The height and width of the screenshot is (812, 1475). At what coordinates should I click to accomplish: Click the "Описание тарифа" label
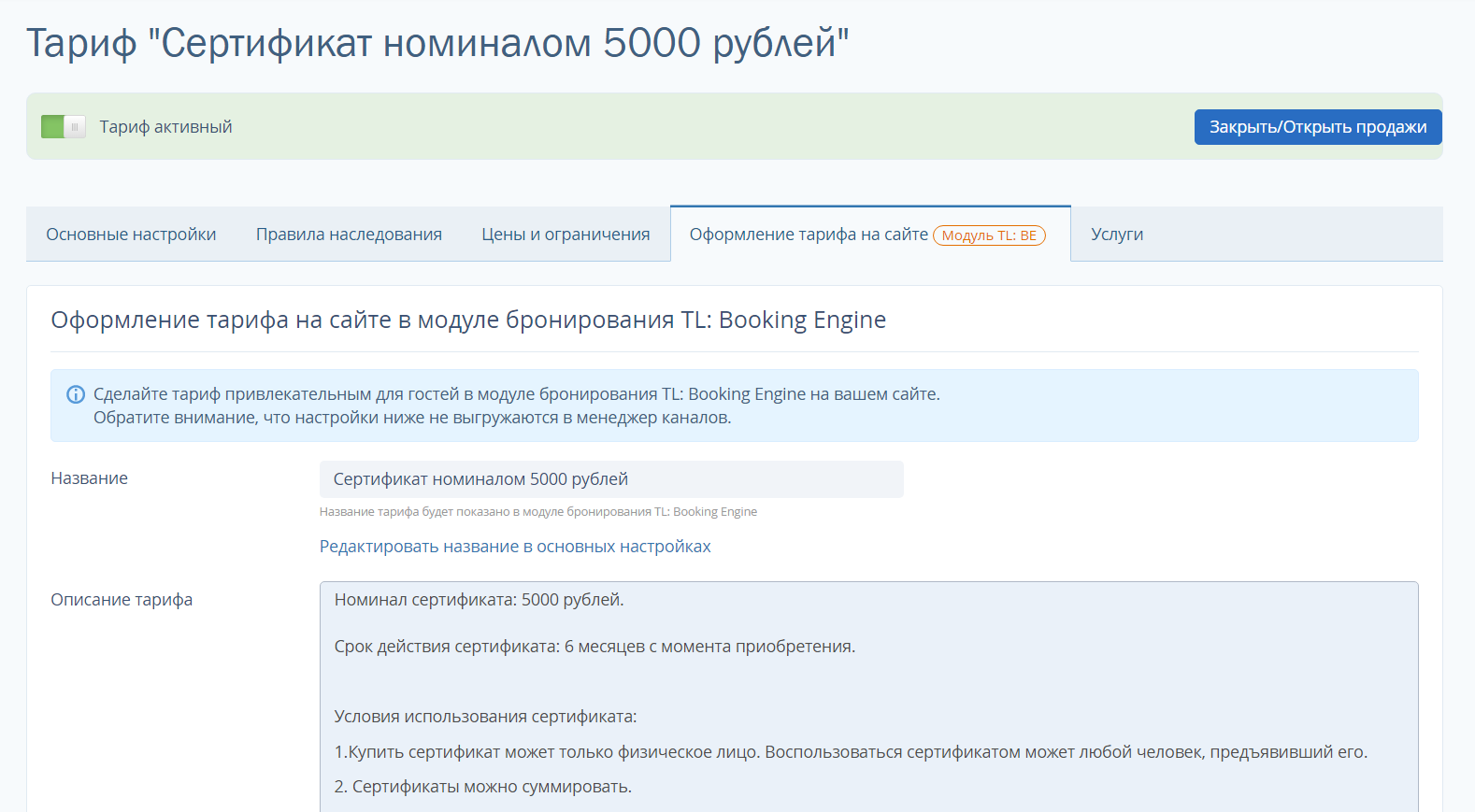122,600
